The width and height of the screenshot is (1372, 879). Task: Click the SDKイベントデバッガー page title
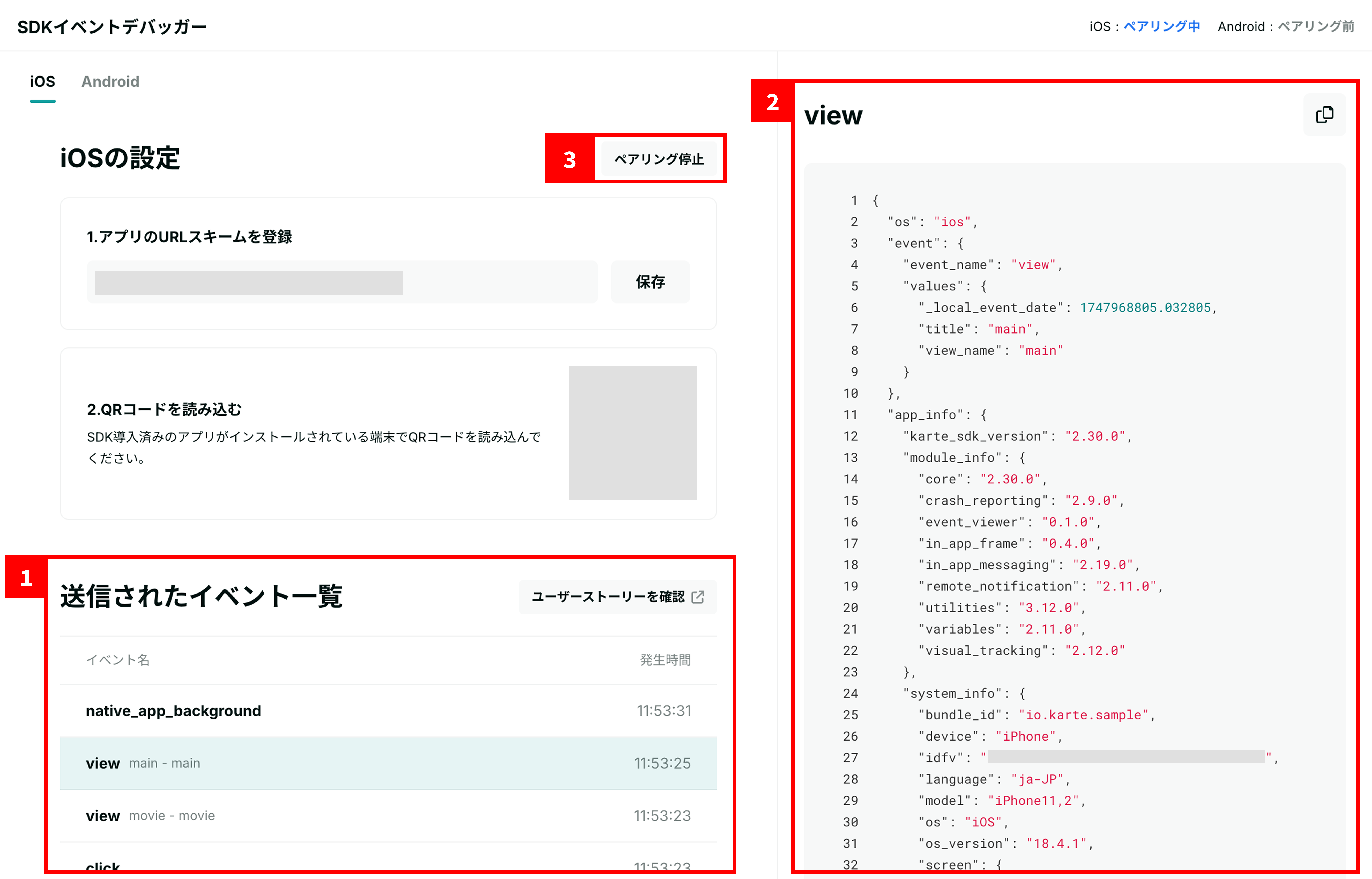(x=112, y=27)
